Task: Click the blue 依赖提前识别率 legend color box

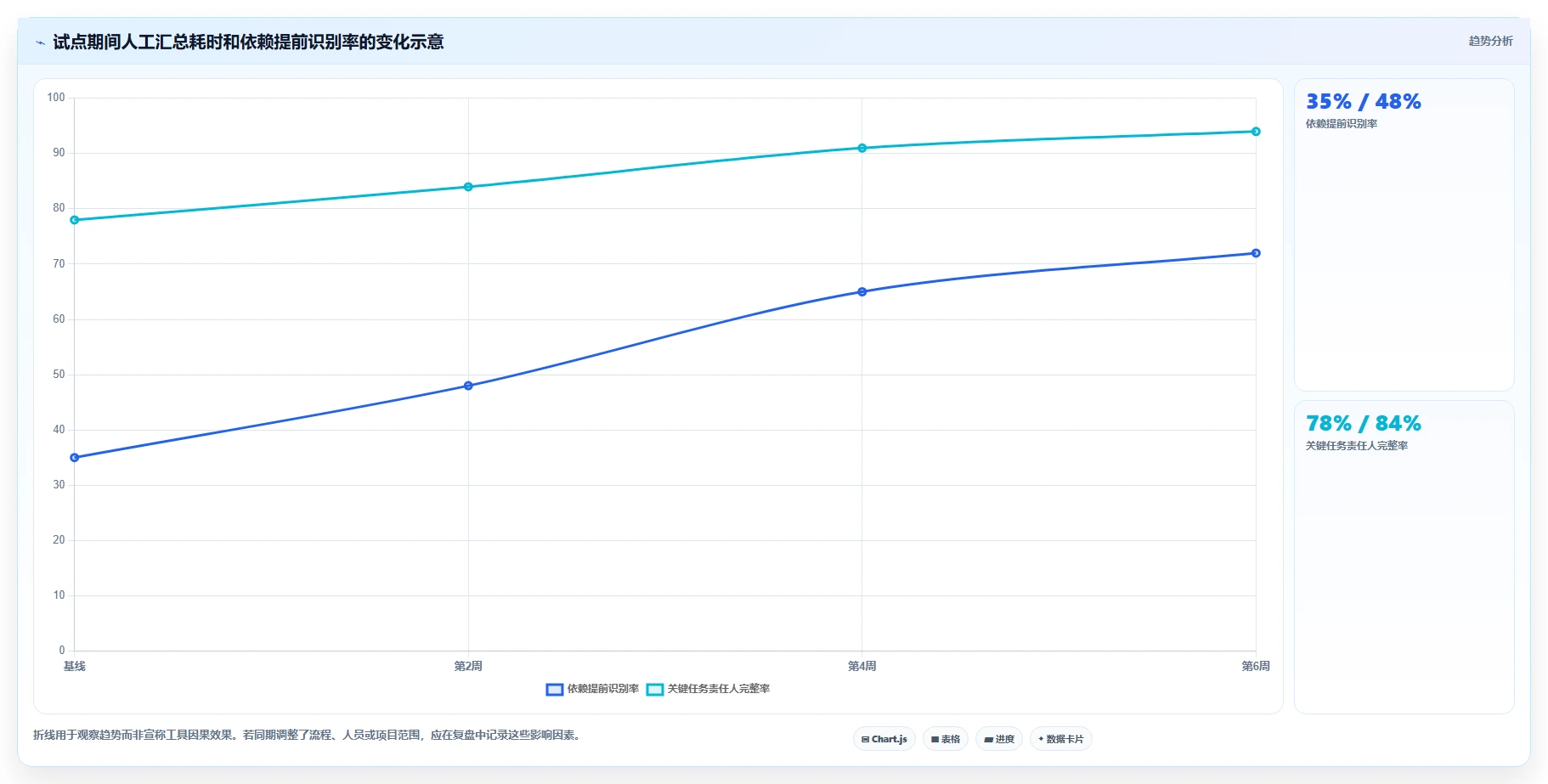Action: click(x=554, y=689)
